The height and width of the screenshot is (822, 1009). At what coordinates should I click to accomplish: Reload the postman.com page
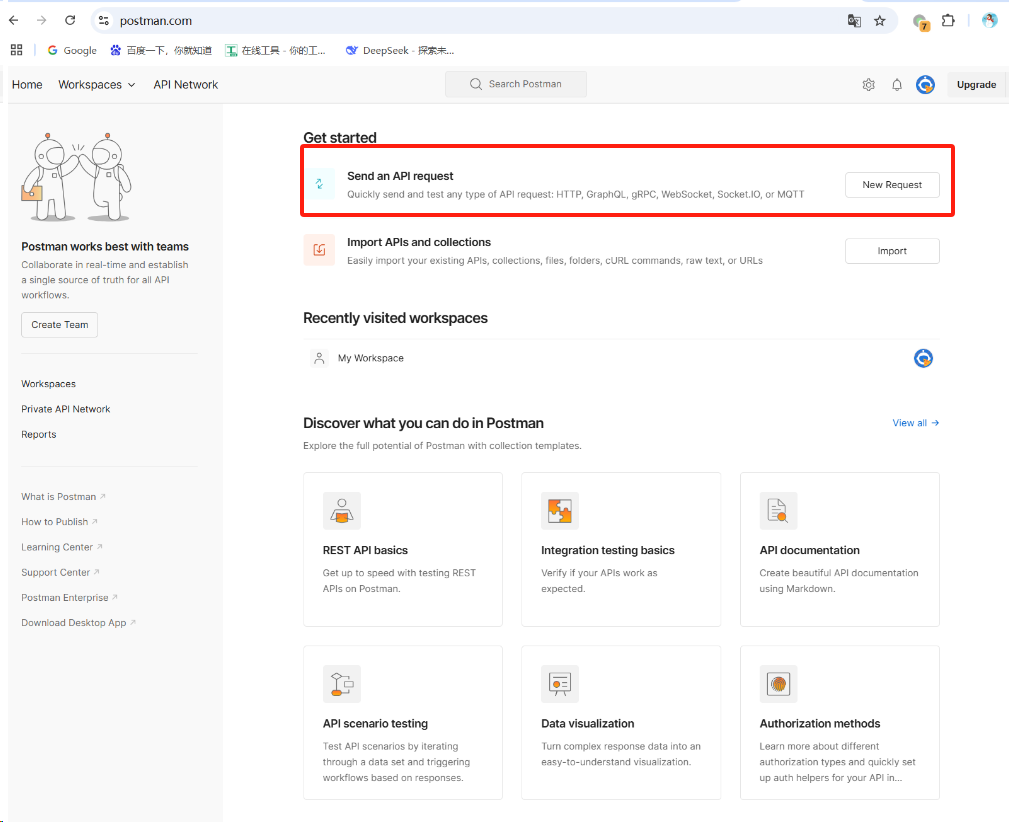click(x=70, y=21)
